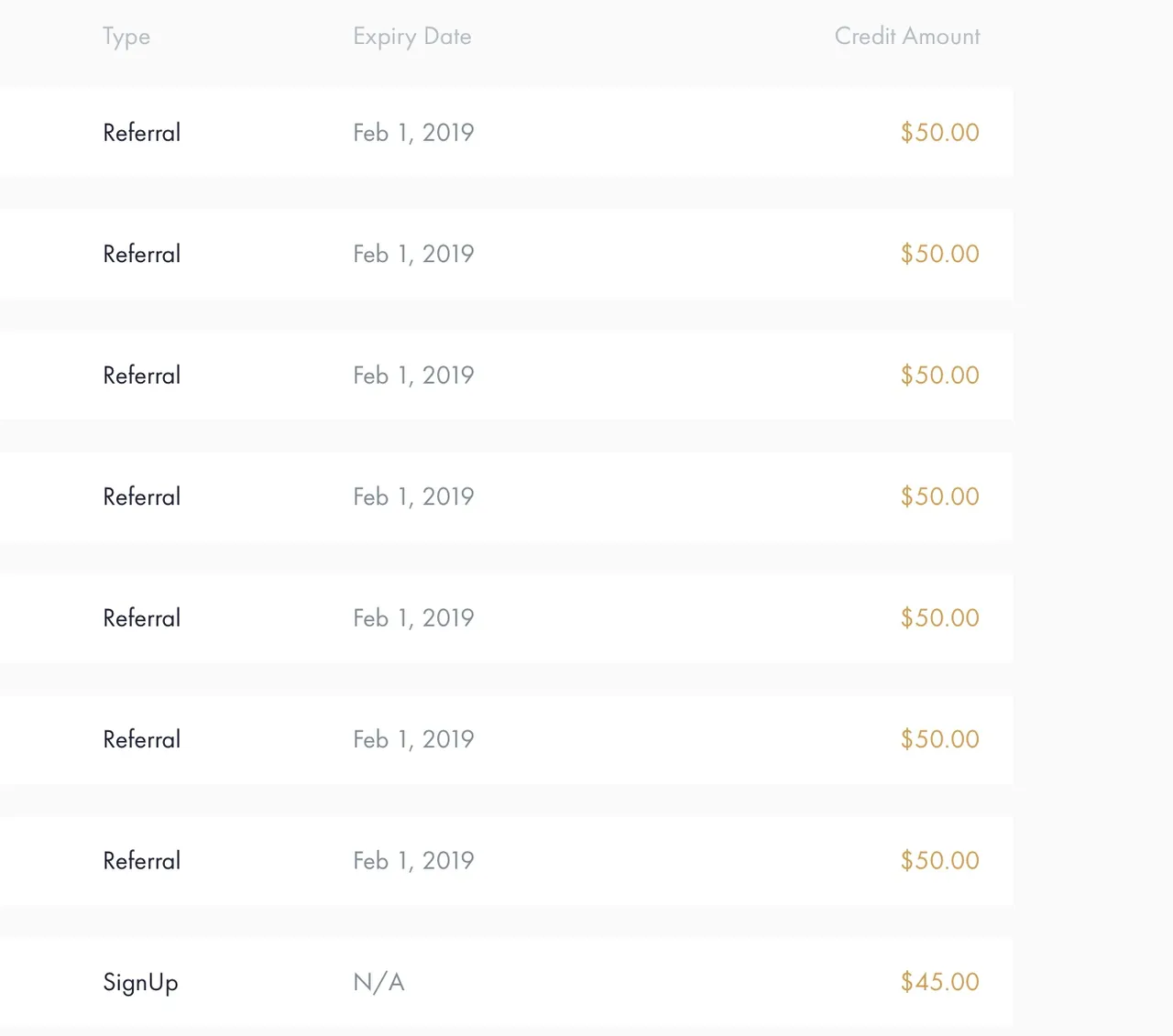Select the first row's $50.00 amount

(x=940, y=133)
